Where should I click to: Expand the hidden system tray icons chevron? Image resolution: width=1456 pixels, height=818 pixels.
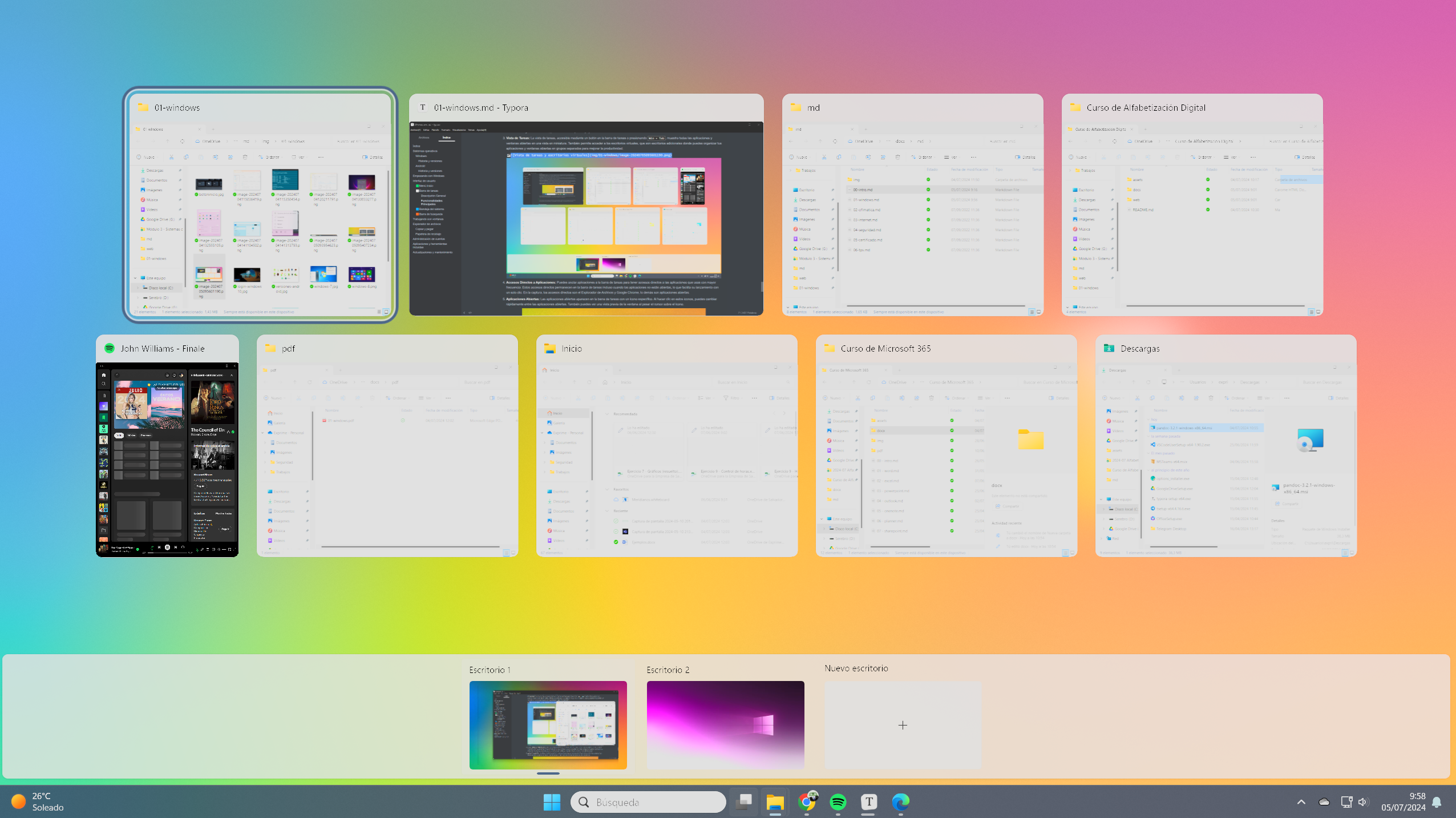[1301, 802]
